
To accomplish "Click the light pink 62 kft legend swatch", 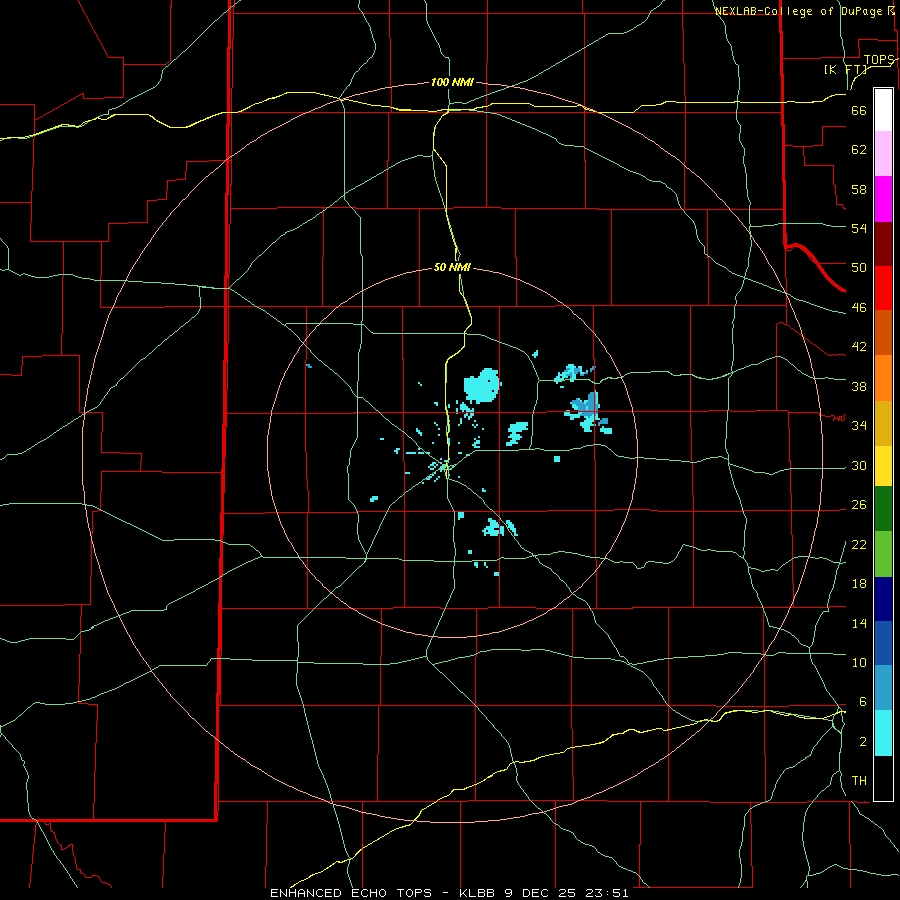I will pos(883,154).
